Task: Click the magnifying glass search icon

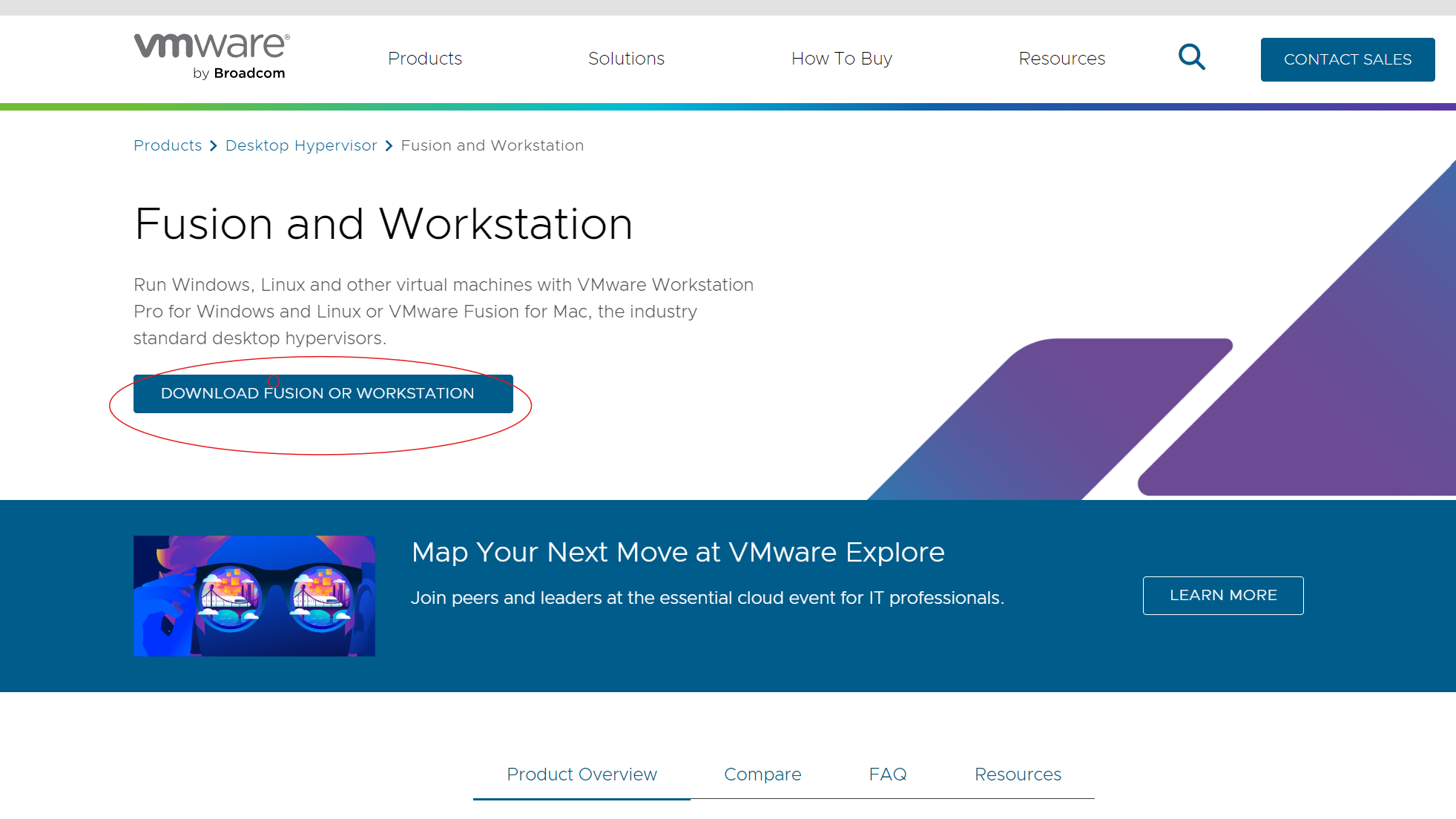Action: point(1192,57)
